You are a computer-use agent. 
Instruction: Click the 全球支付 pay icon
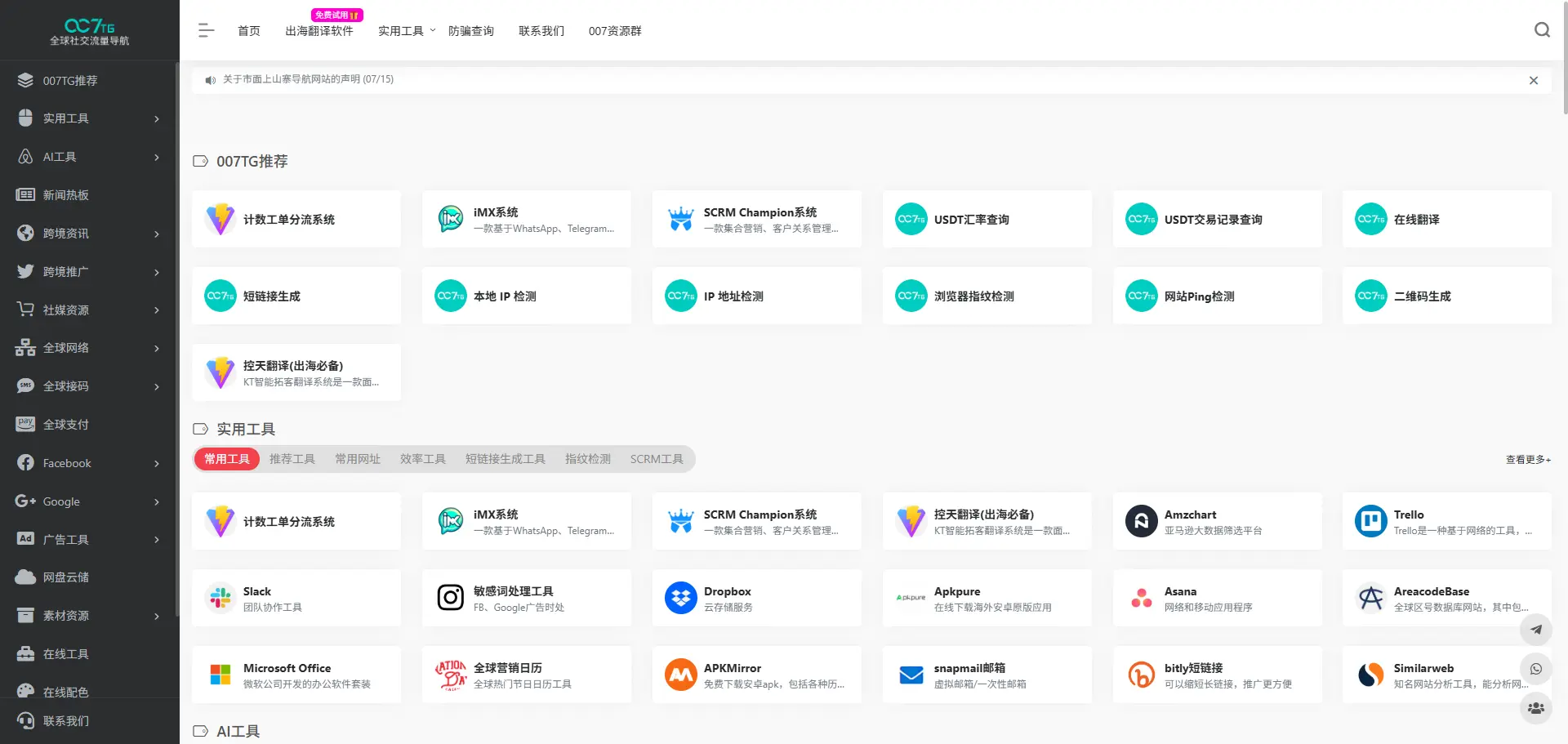coord(24,424)
